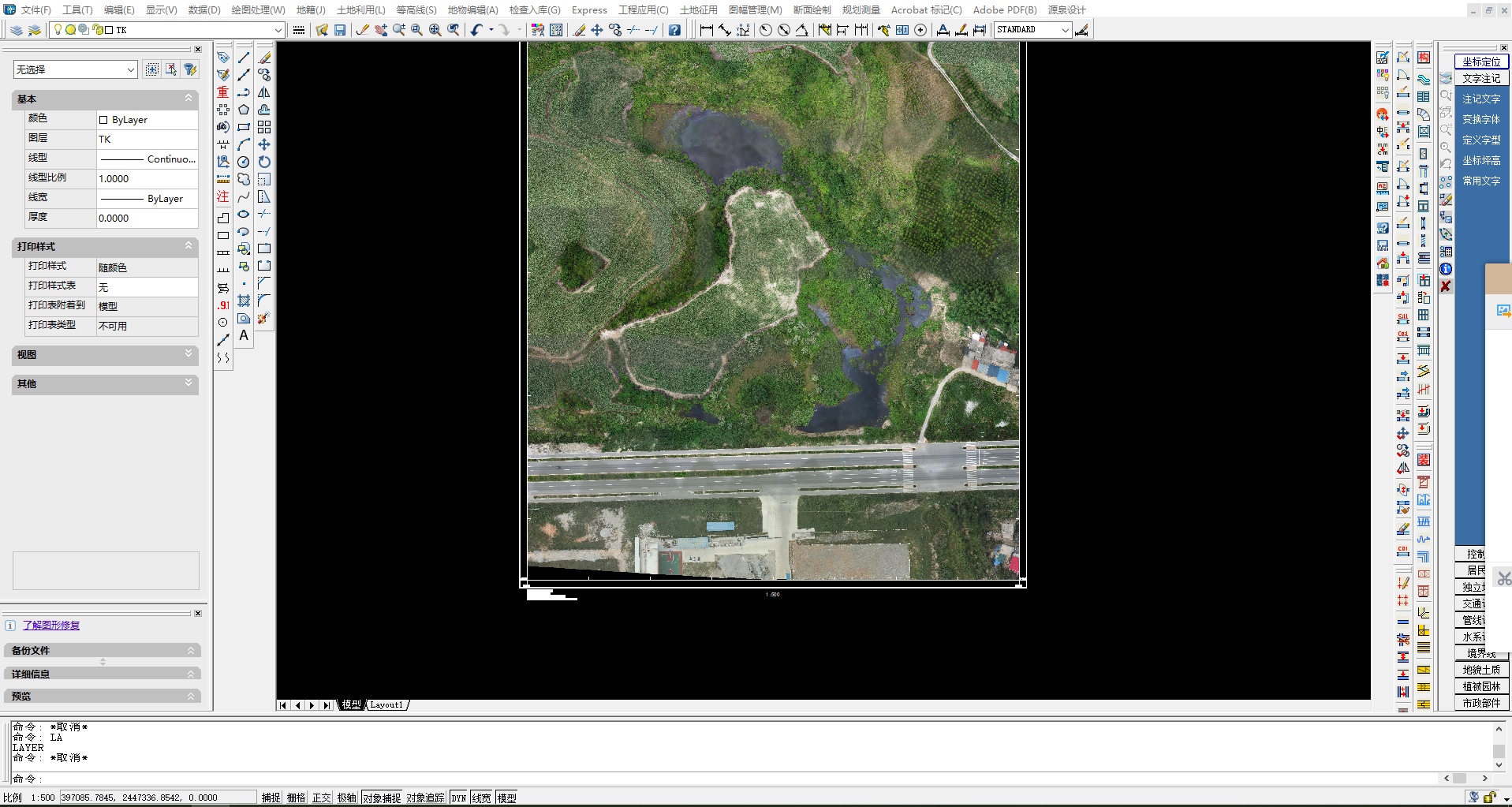Viewport: 1512px width, 807px height.
Task: Open the 等高线(S) menu
Action: point(416,9)
